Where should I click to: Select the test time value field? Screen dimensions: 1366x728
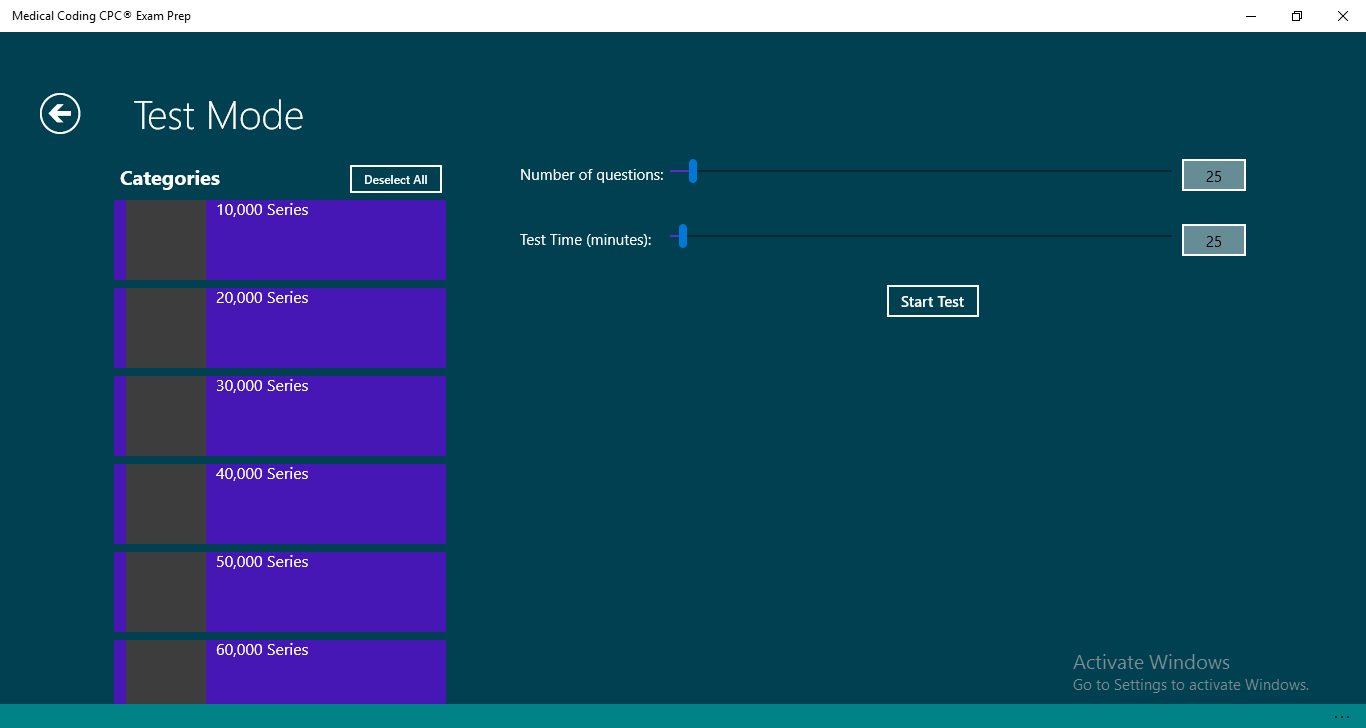tap(1213, 239)
